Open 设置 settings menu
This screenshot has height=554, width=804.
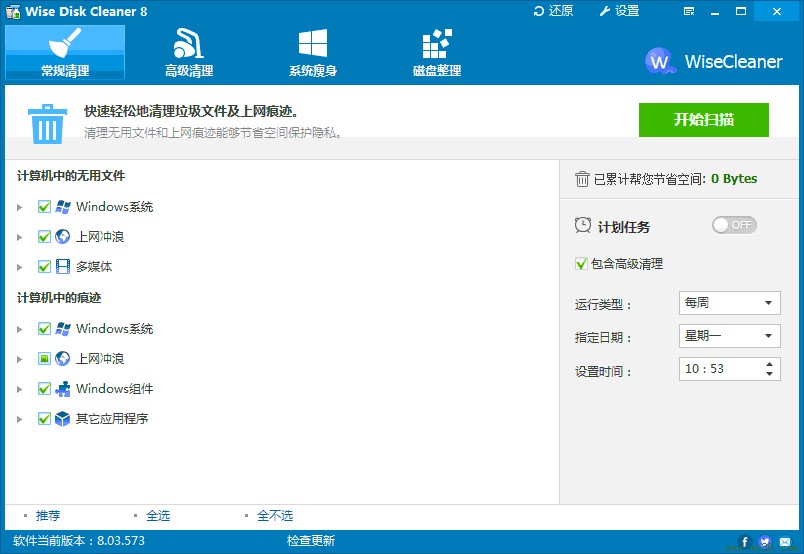click(x=619, y=11)
